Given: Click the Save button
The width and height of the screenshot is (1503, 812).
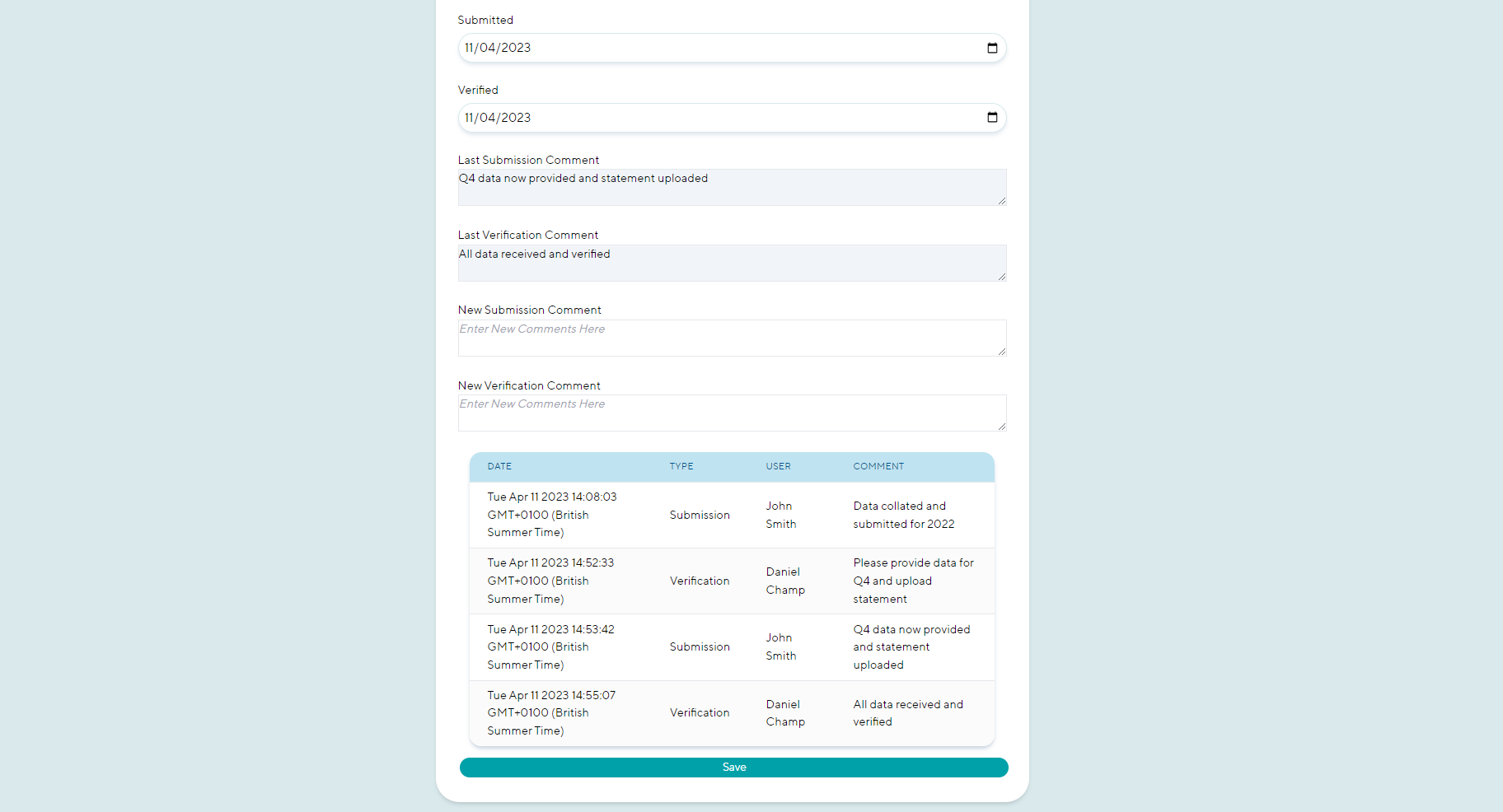Looking at the screenshot, I should [x=733, y=768].
